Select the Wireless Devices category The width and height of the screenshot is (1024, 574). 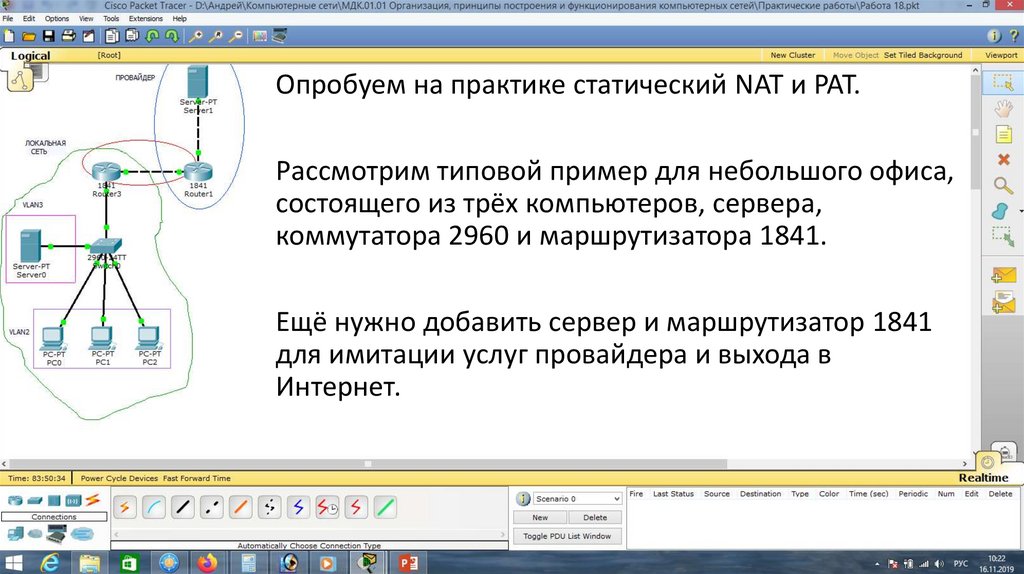tap(73, 500)
